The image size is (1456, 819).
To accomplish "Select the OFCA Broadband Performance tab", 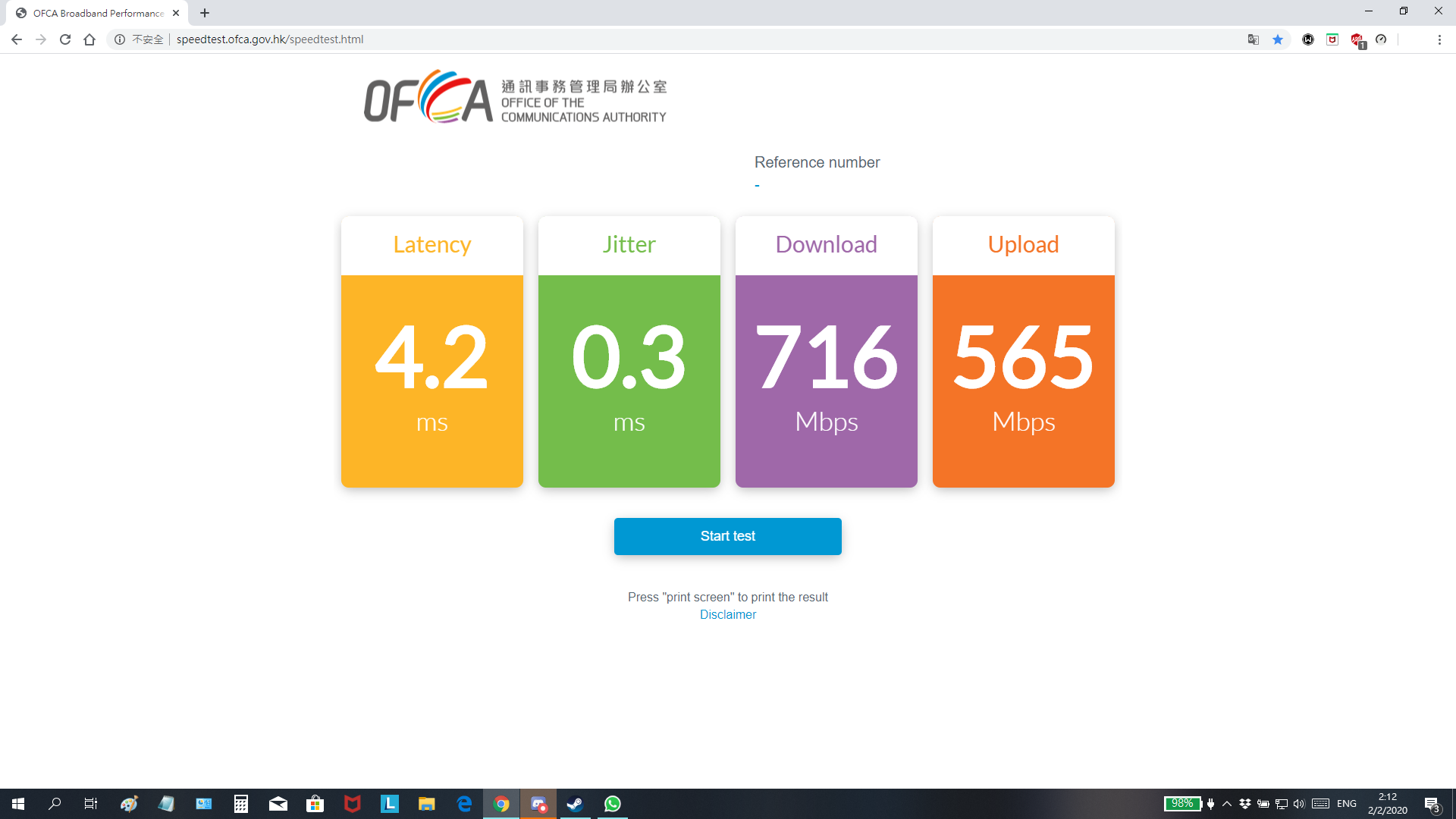I will pos(97,13).
